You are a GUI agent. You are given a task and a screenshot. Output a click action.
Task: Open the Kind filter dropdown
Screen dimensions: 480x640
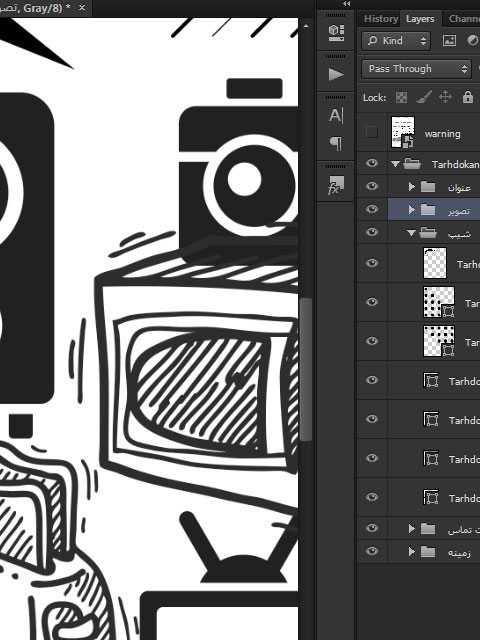point(396,41)
